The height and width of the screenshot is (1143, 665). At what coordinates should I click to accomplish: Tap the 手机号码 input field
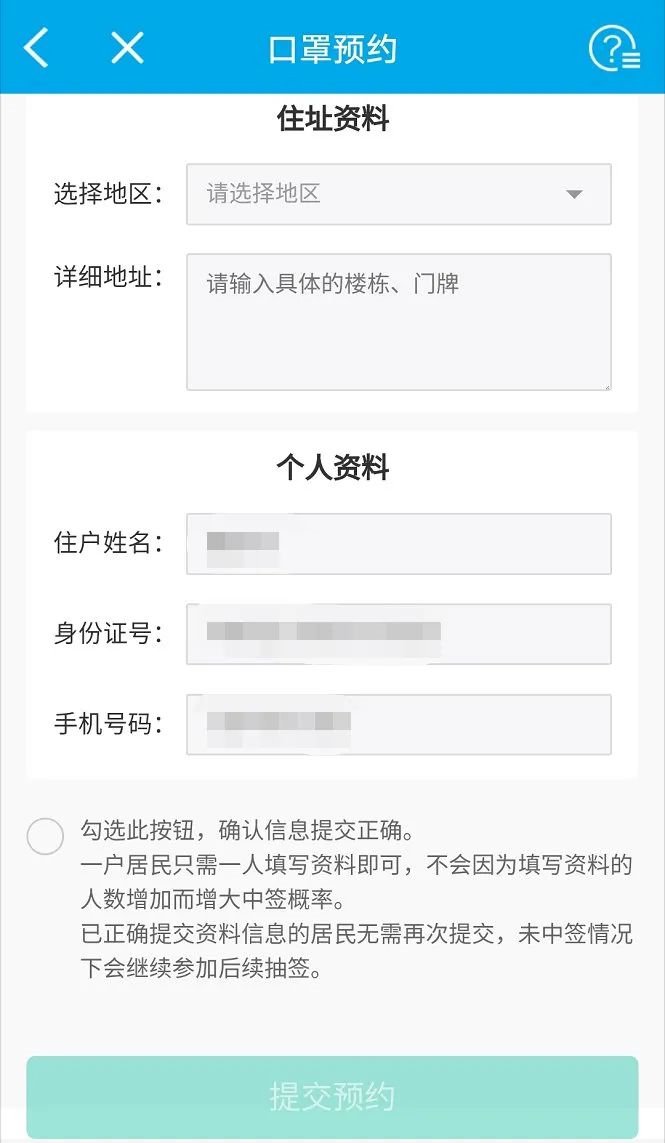[x=398, y=724]
